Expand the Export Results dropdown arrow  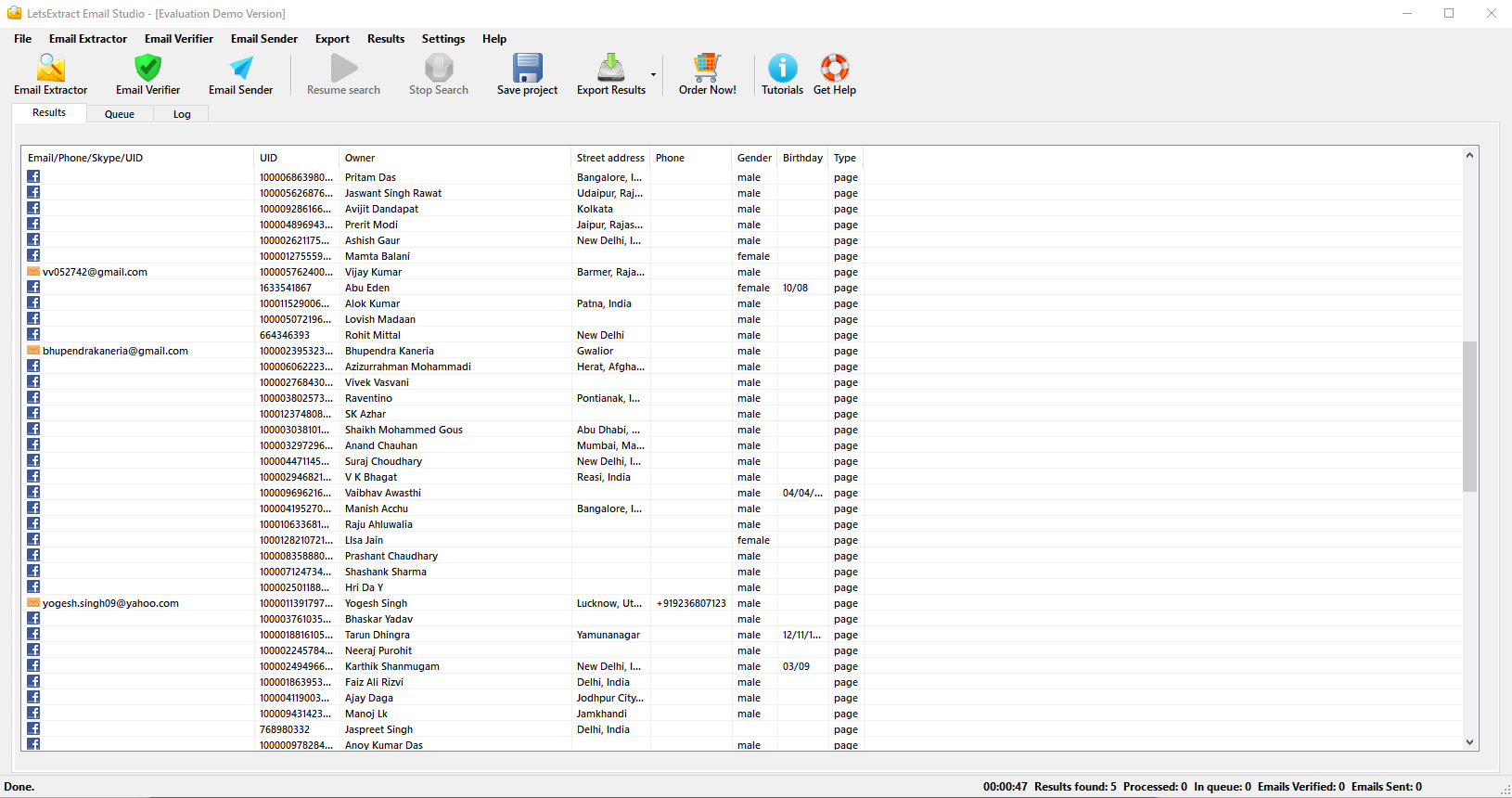pos(653,74)
